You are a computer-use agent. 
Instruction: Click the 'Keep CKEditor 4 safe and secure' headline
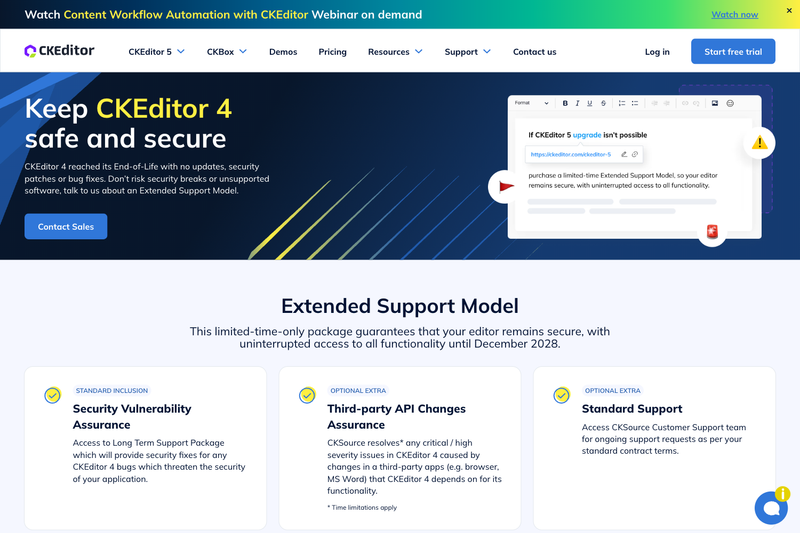pyautogui.click(x=128, y=123)
